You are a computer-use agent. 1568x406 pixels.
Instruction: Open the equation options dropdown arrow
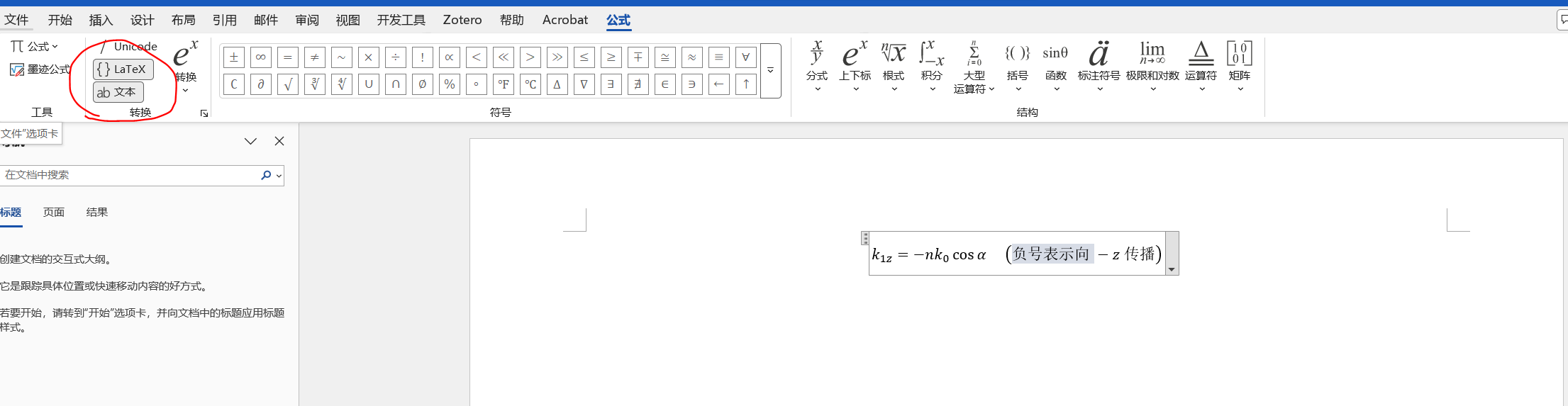(x=1172, y=269)
